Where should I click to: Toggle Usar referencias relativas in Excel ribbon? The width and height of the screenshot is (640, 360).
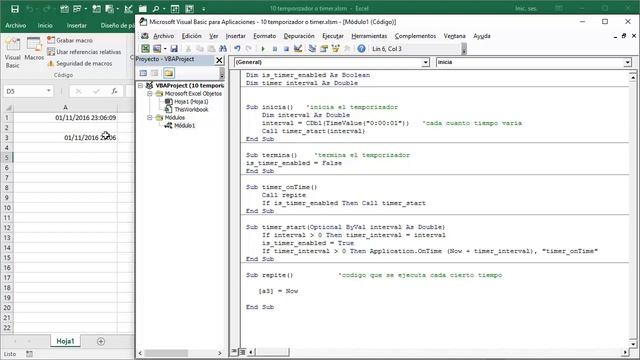coord(84,52)
